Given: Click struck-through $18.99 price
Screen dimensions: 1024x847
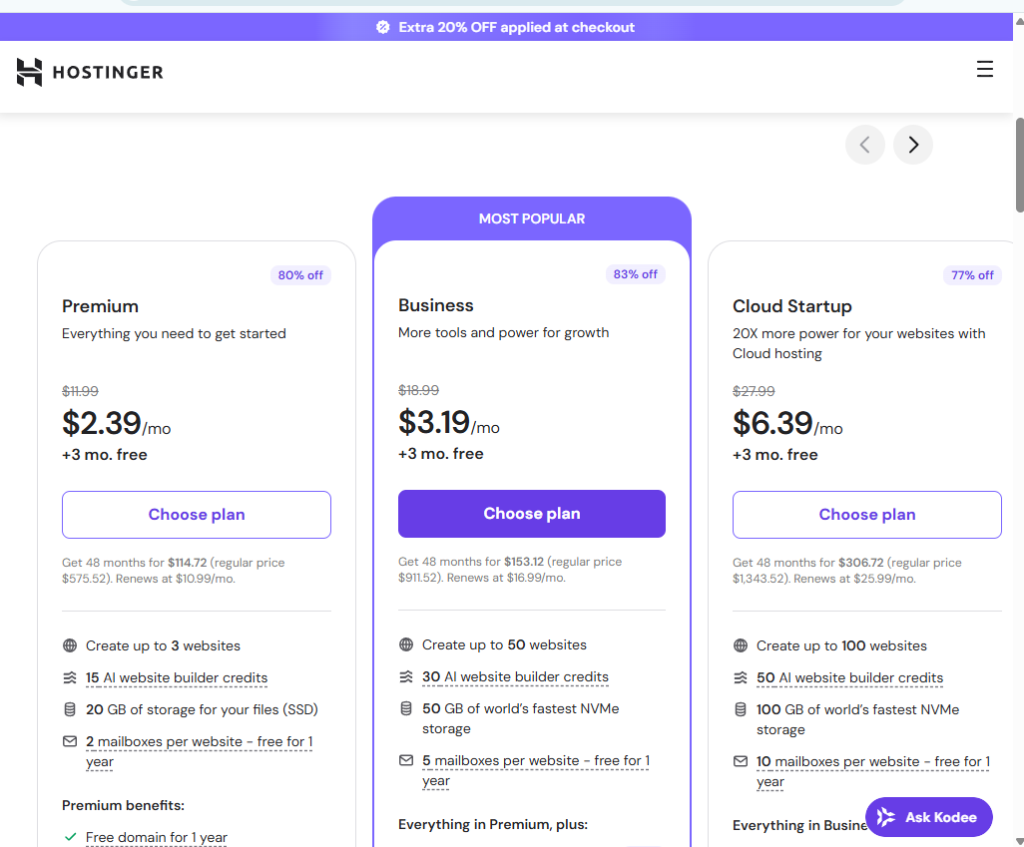Looking at the screenshot, I should [x=419, y=390].
